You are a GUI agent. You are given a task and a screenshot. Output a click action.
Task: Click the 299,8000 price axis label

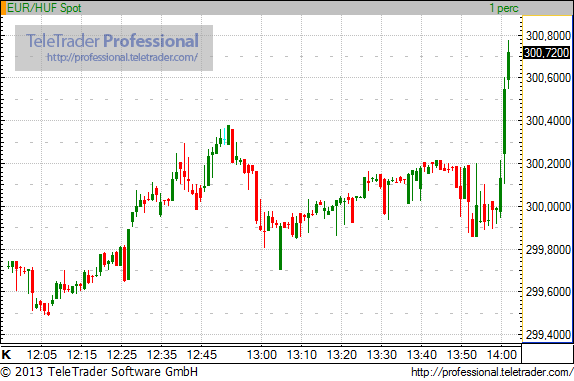click(548, 250)
